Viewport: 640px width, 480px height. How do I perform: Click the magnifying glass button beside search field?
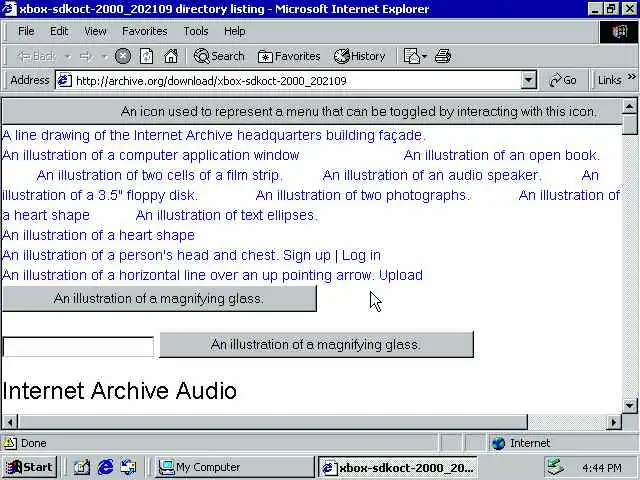316,344
